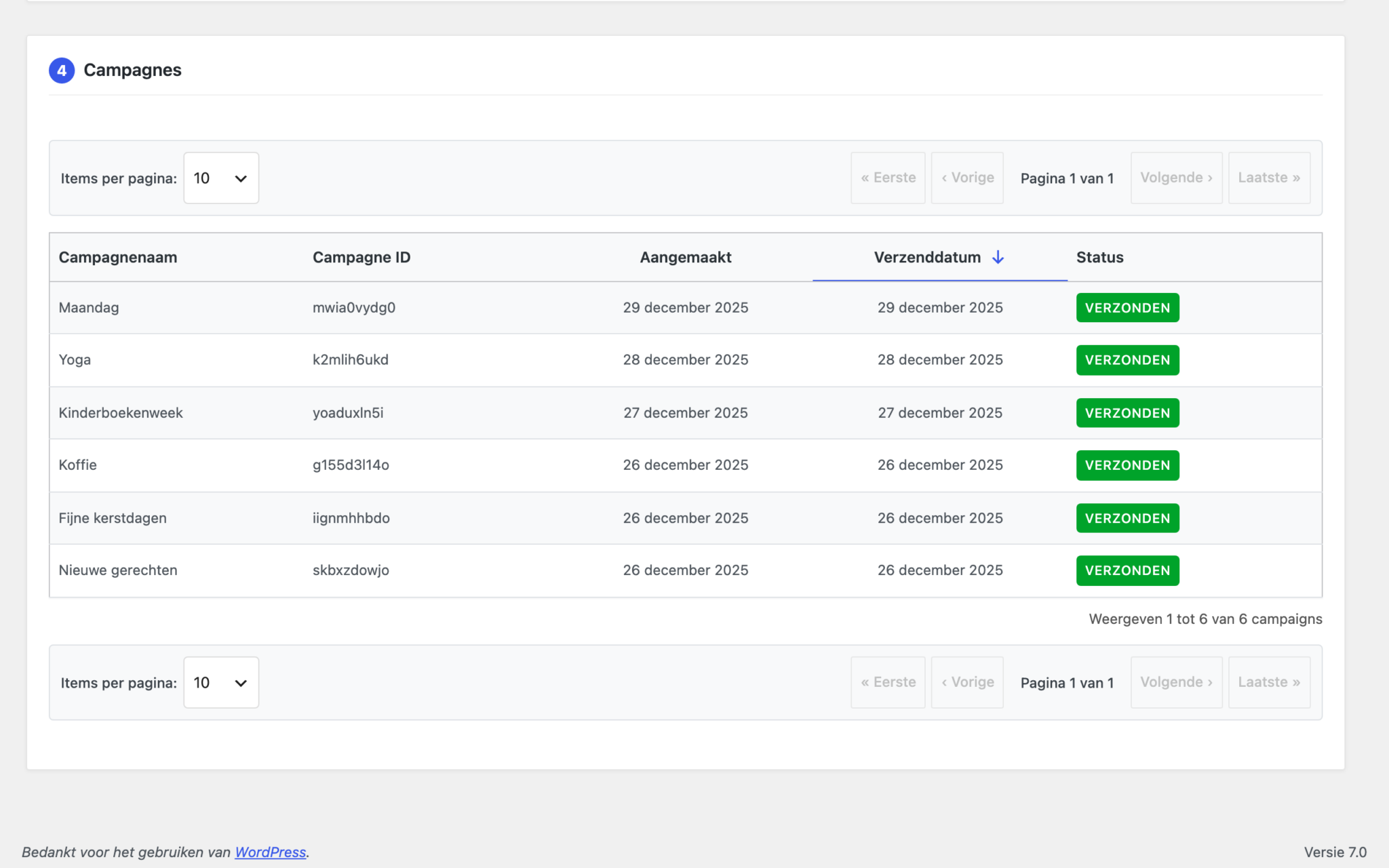Select the Fijne kerstdagen campaign name
This screenshot has height=868, width=1389.
(x=113, y=517)
